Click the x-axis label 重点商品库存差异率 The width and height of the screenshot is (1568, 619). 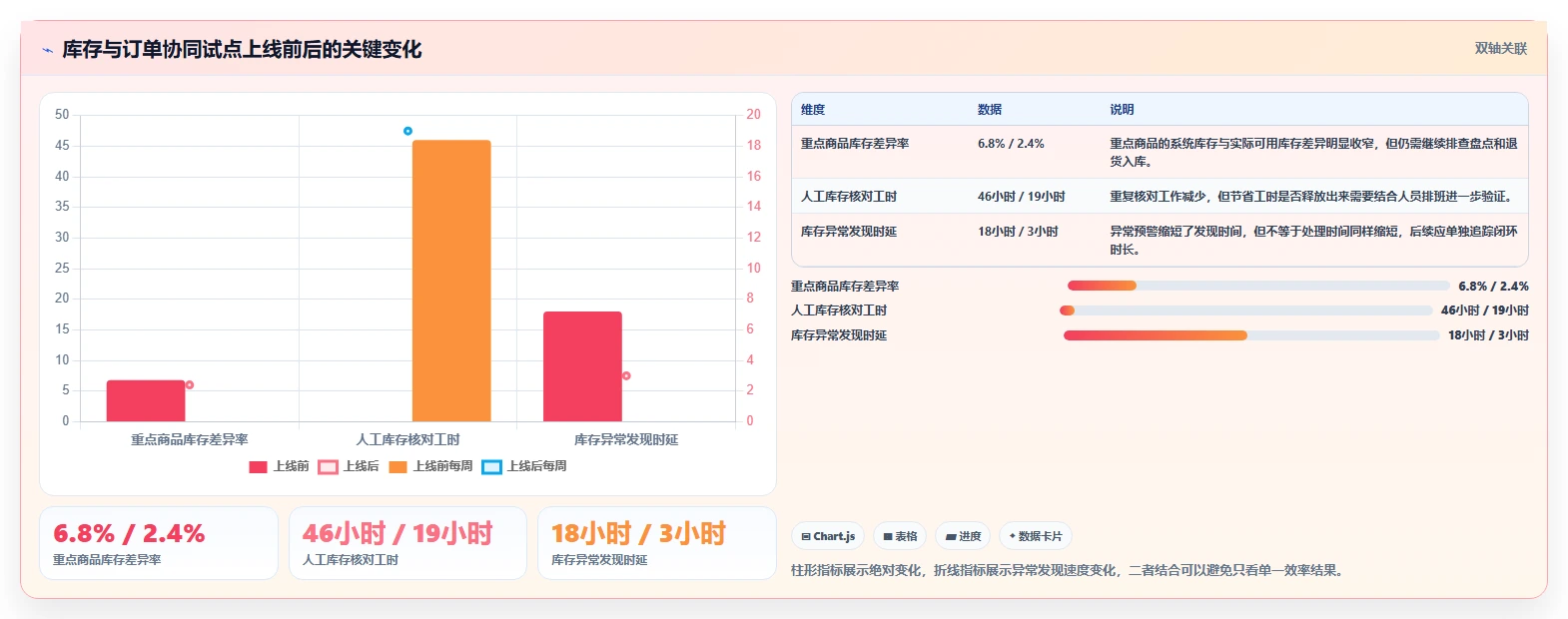tap(190, 439)
